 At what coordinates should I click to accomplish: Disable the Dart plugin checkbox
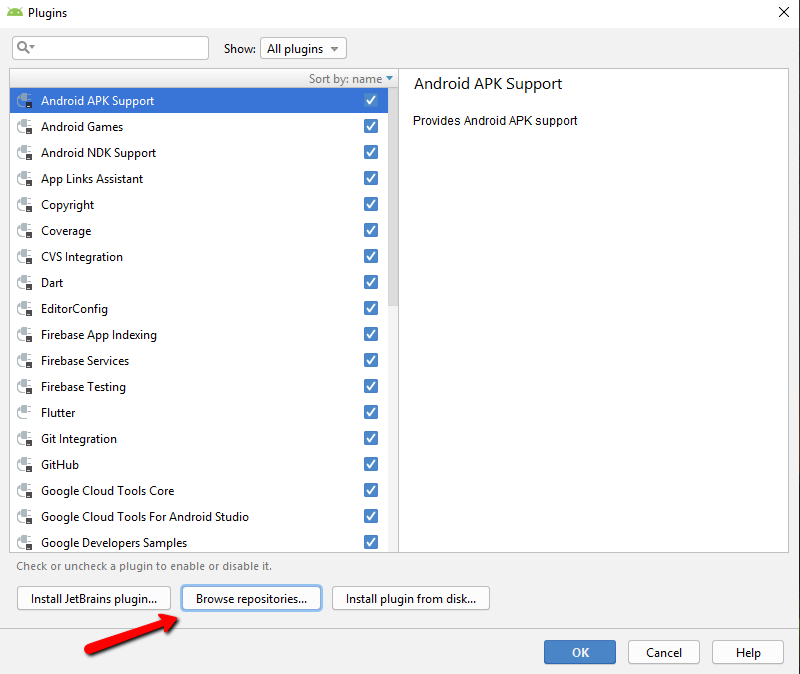click(x=371, y=282)
